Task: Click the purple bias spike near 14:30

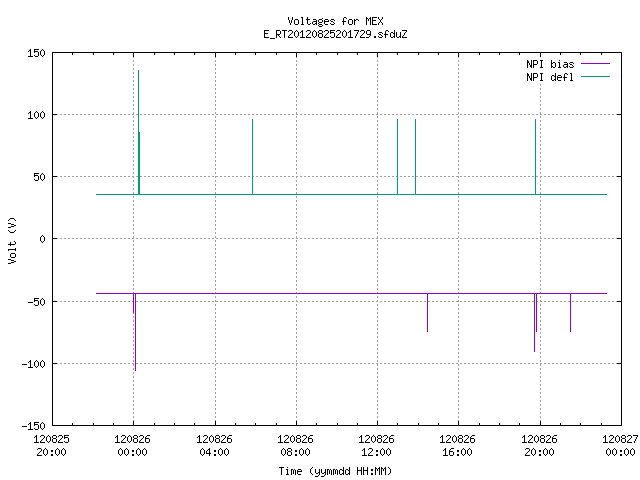Action: point(427,313)
